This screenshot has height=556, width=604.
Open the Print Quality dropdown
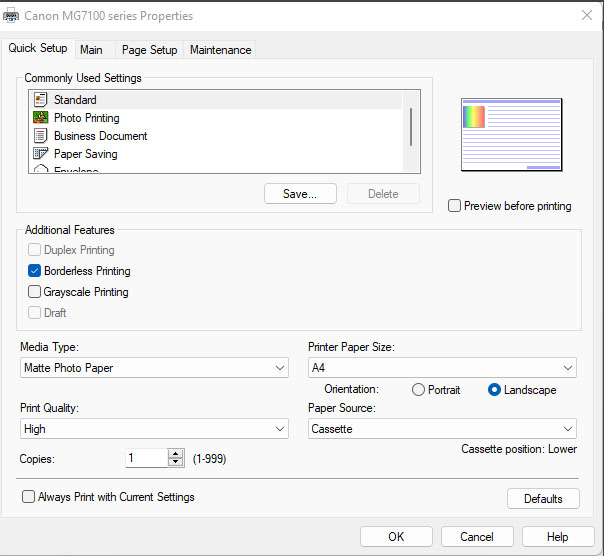[x=155, y=429]
